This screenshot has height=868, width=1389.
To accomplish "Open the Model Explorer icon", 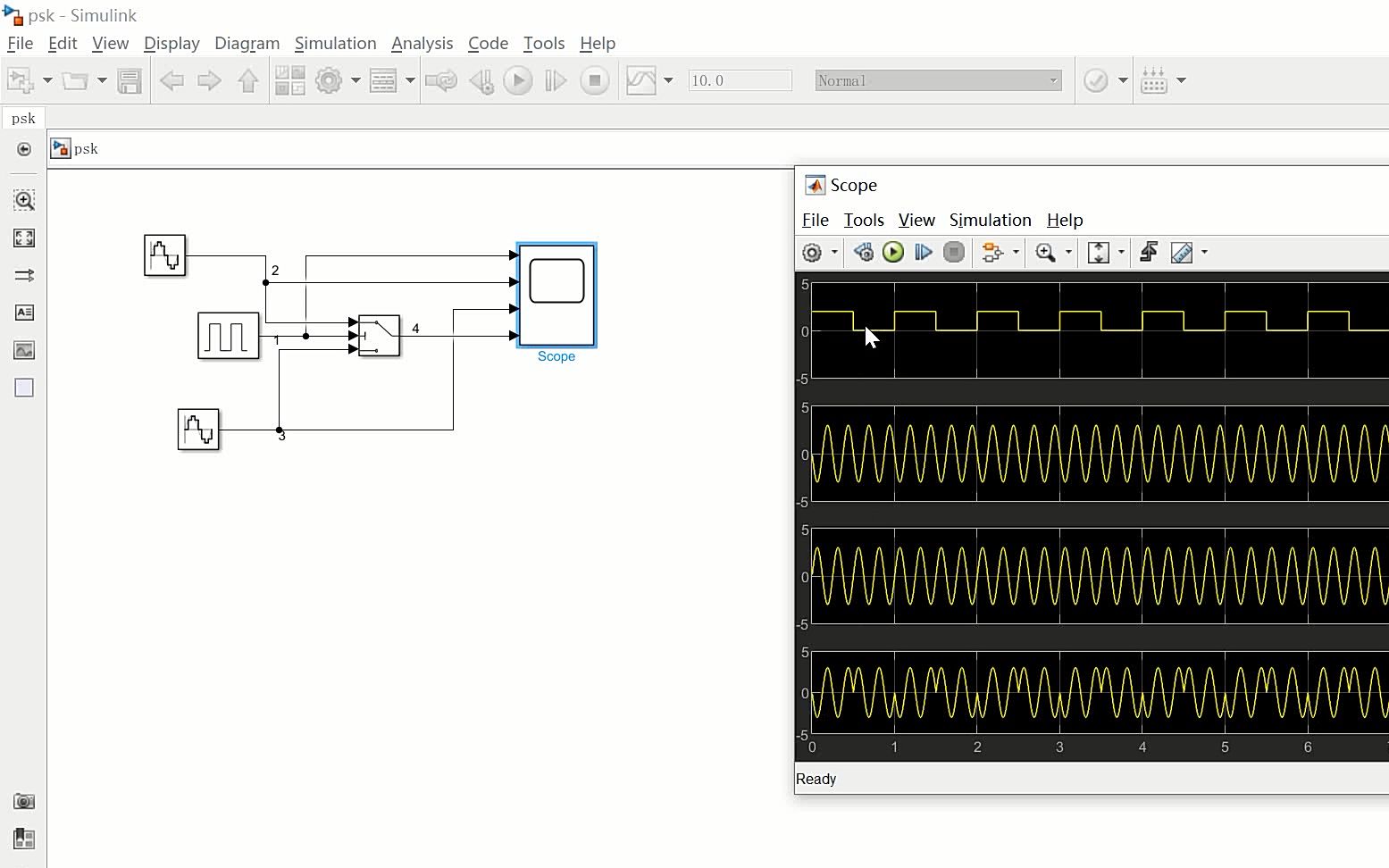I will click(383, 80).
